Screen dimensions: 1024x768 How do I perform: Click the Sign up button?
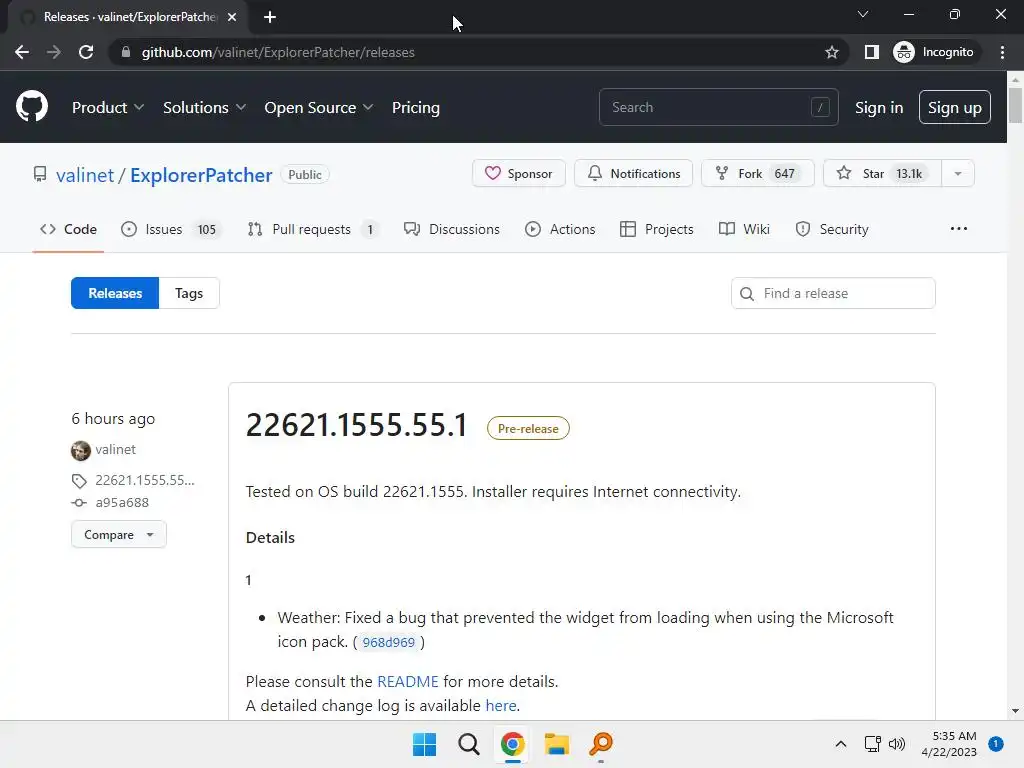click(x=955, y=107)
